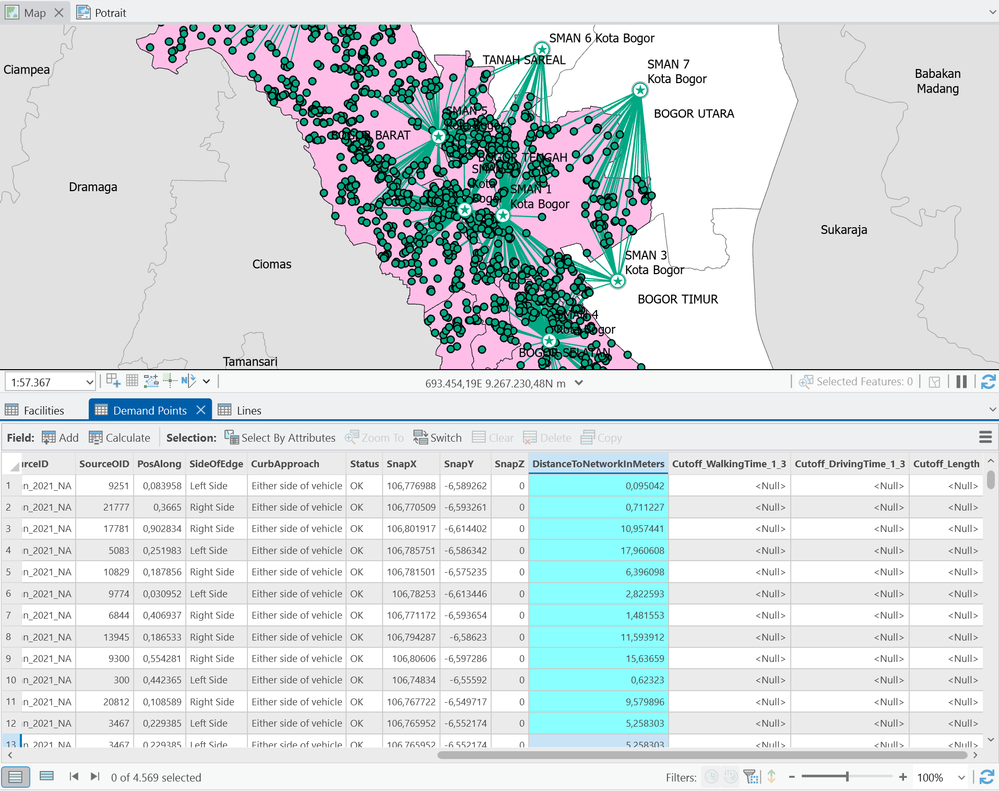Switch the table selection
Screen dimensions: 999x791
(436, 438)
